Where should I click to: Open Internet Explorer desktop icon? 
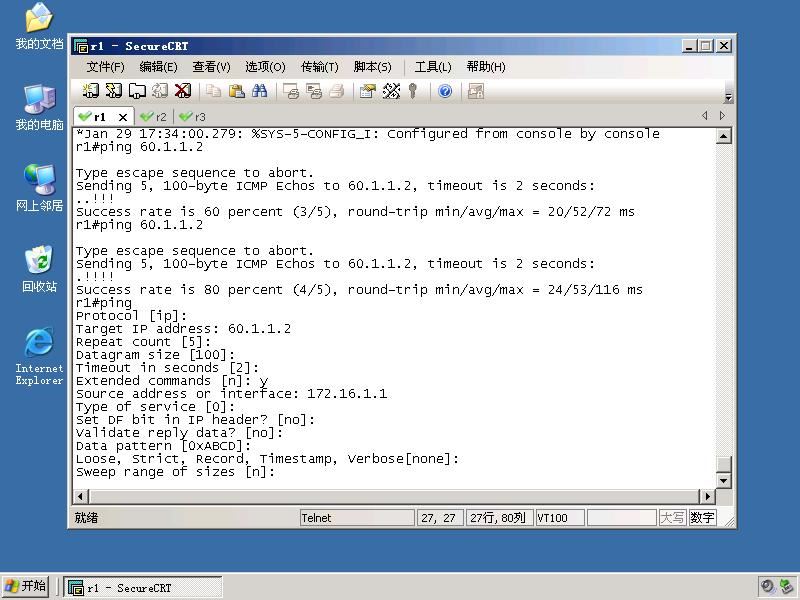pyautogui.click(x=39, y=356)
